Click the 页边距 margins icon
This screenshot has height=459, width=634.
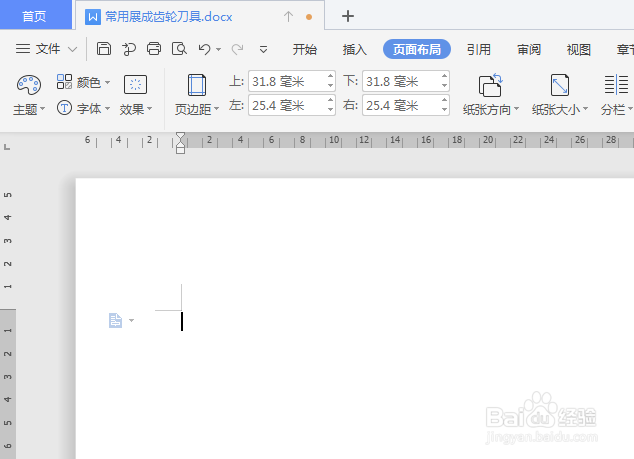coord(197,85)
